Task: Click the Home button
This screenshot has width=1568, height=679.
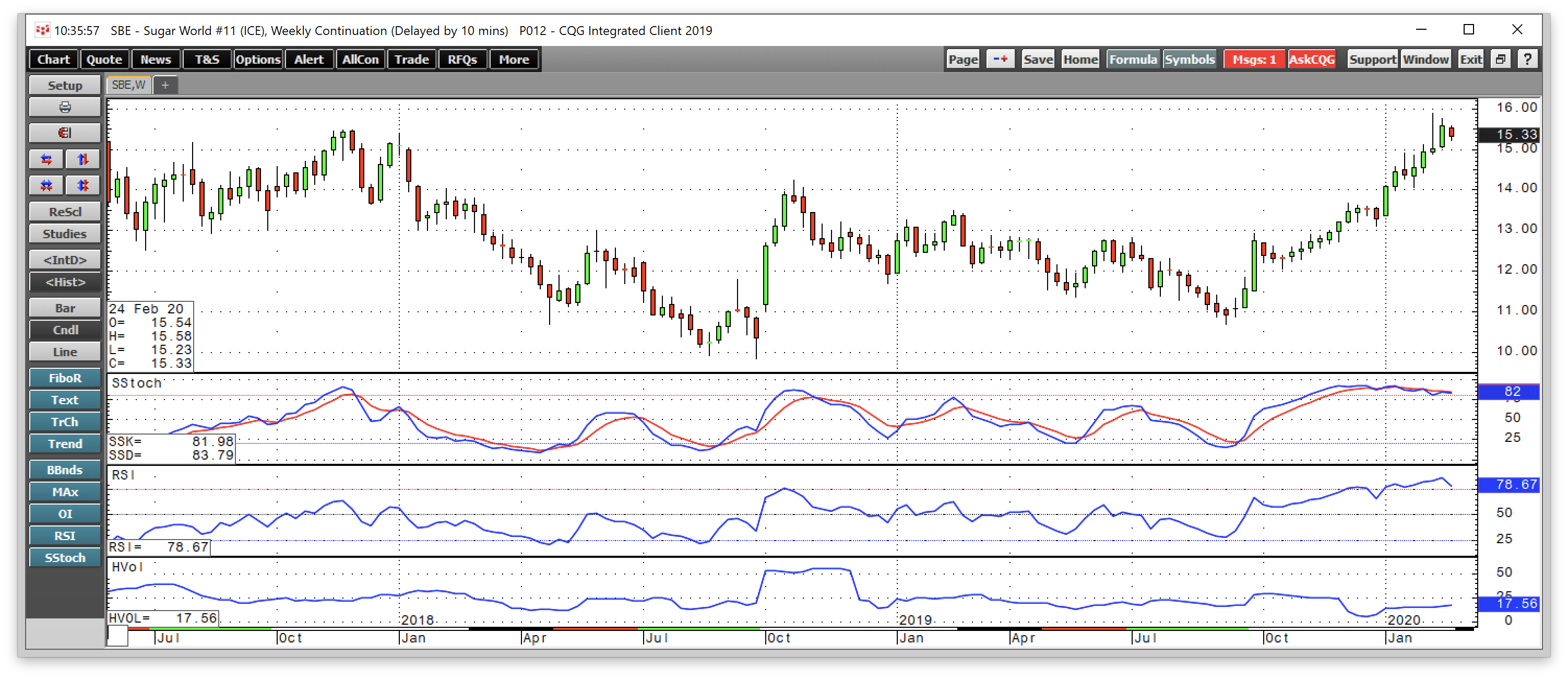Action: (x=1080, y=60)
